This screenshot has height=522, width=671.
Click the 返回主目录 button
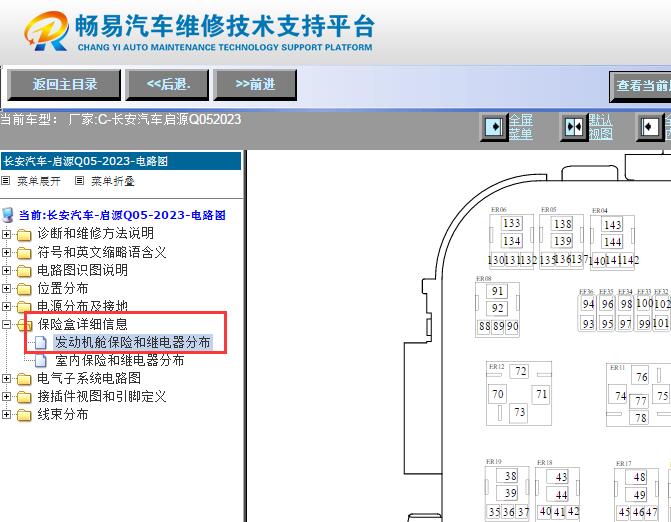(64, 84)
